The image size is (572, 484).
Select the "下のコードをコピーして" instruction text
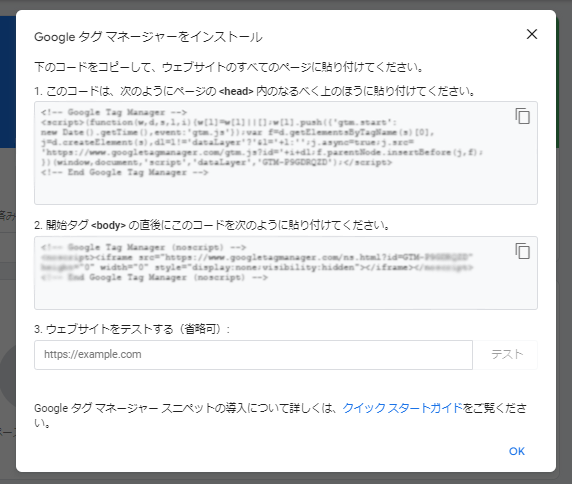click(x=229, y=67)
